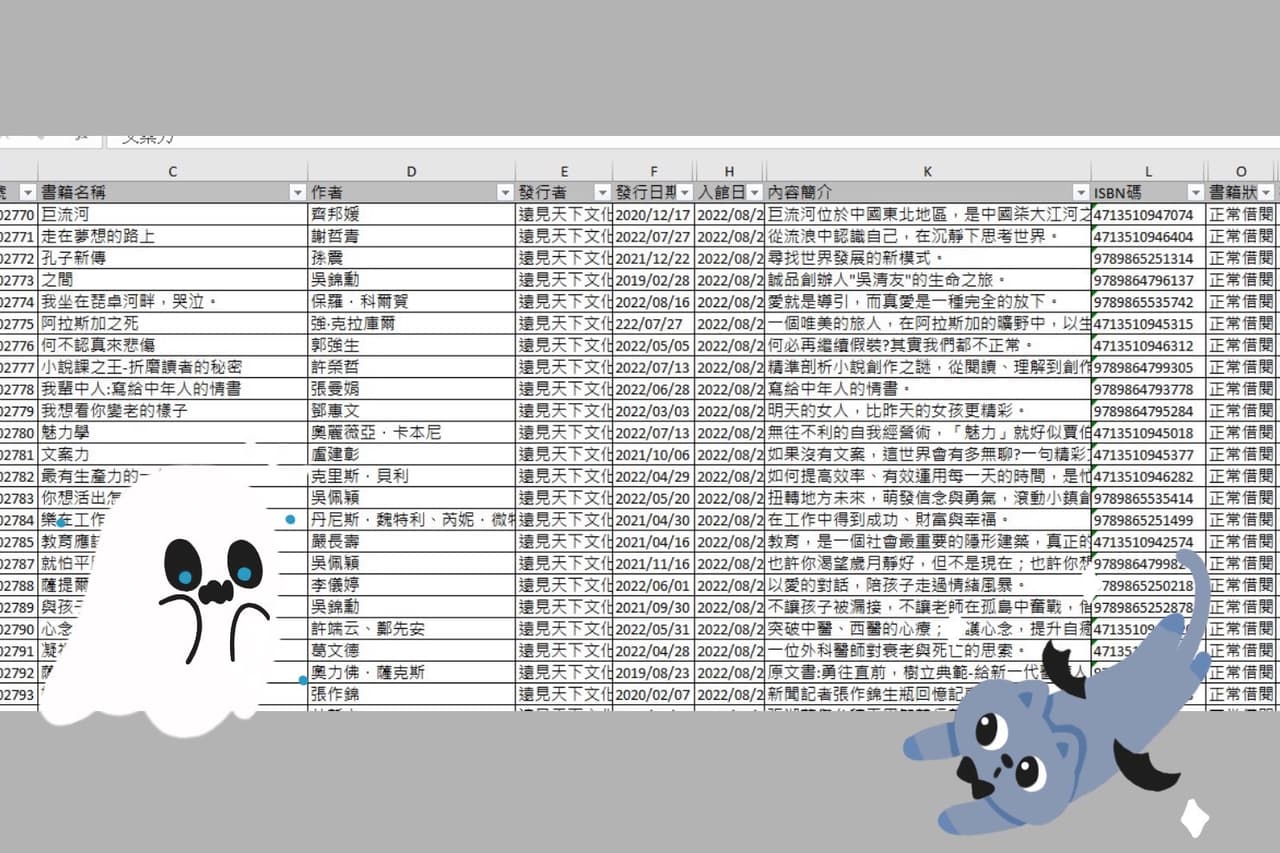Click the 正常借閱 status in first row
The width and height of the screenshot is (1280, 853).
(x=1241, y=214)
